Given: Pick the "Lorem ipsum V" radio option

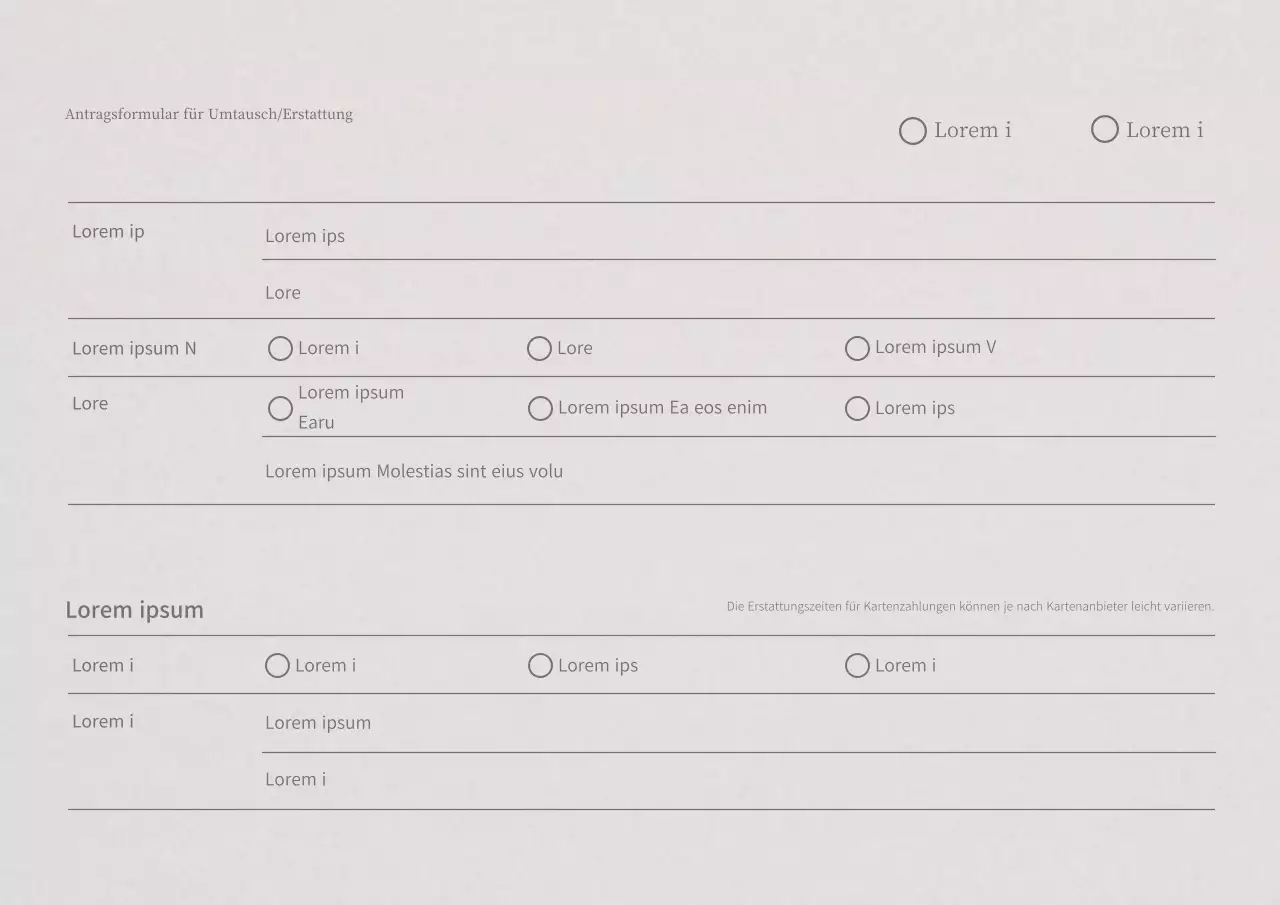Looking at the screenshot, I should coord(857,349).
